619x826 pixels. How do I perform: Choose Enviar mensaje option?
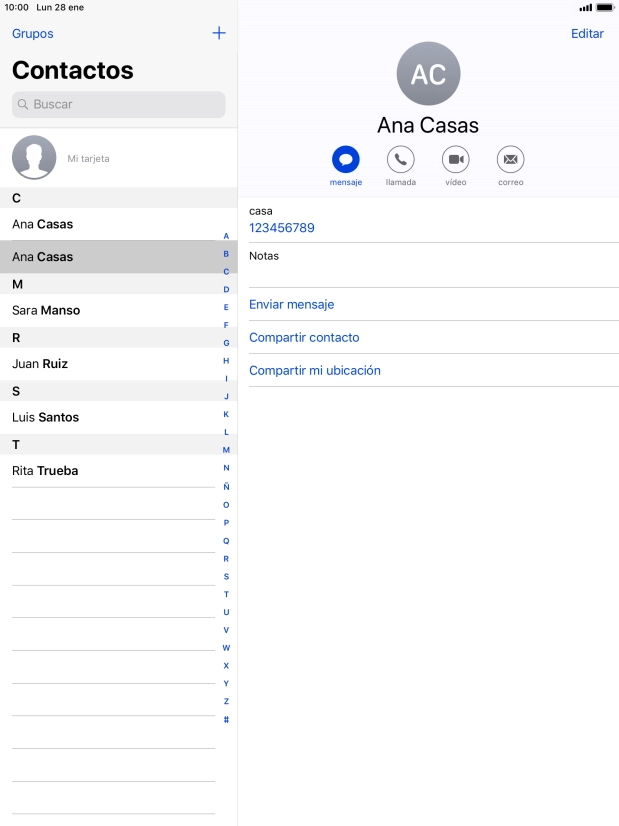pyautogui.click(x=291, y=304)
